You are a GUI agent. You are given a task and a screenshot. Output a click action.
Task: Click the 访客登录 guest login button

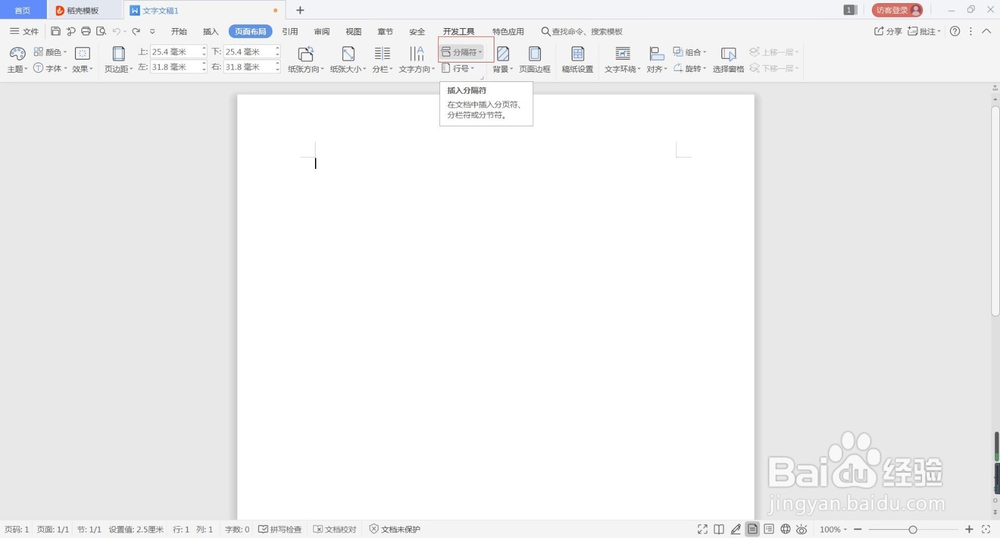pos(897,10)
